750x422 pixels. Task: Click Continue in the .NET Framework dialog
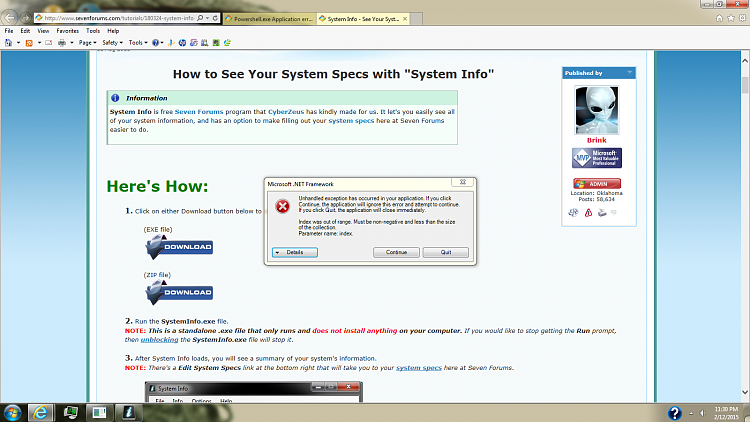click(396, 252)
